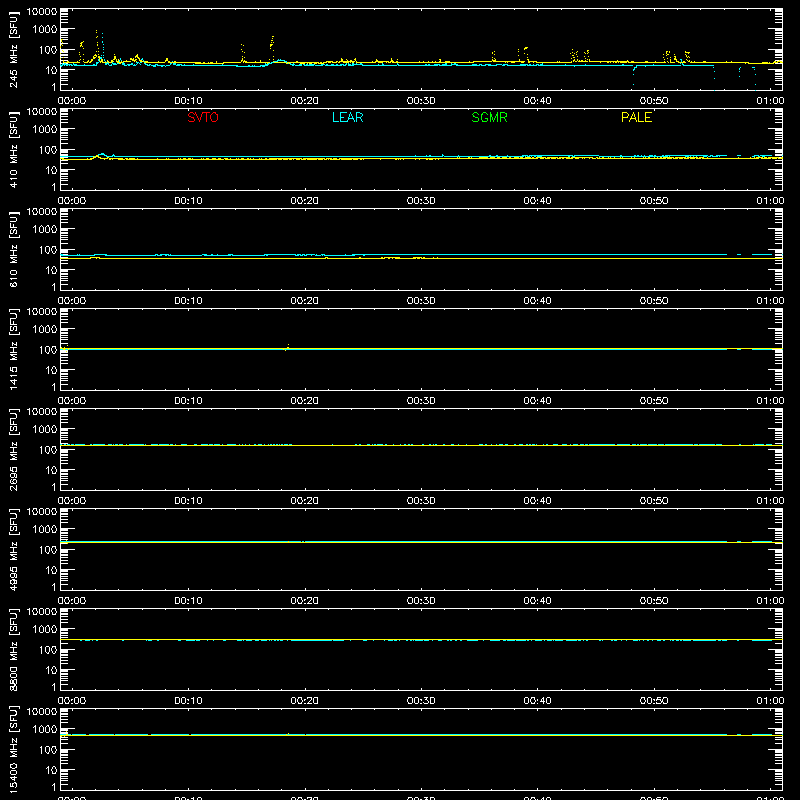The height and width of the screenshot is (800, 800).
Task: Click the red SVTO station label
Action: tap(203, 117)
